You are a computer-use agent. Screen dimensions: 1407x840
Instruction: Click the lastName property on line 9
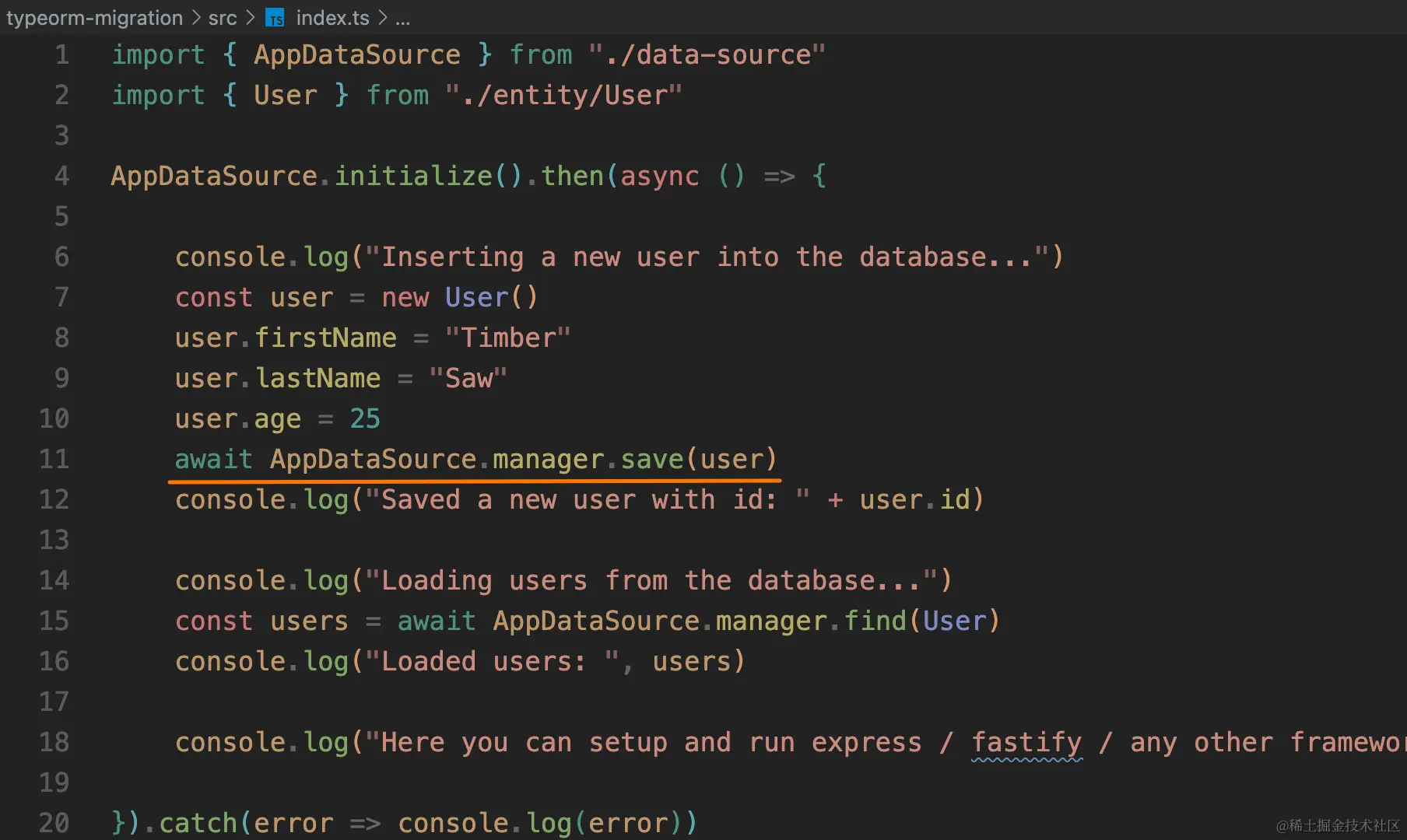(318, 378)
